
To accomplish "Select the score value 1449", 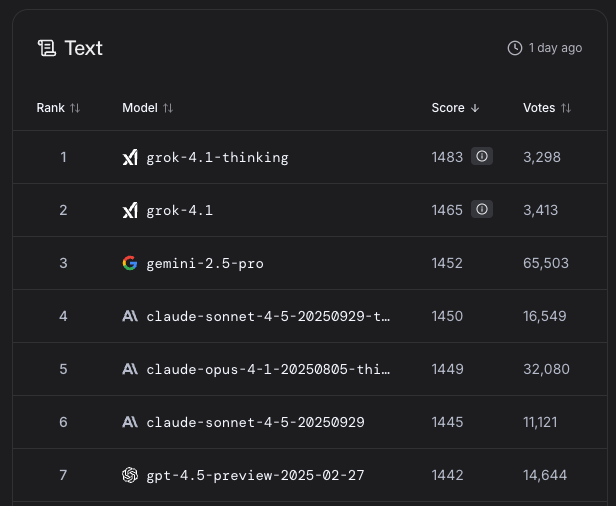I will (x=447, y=369).
